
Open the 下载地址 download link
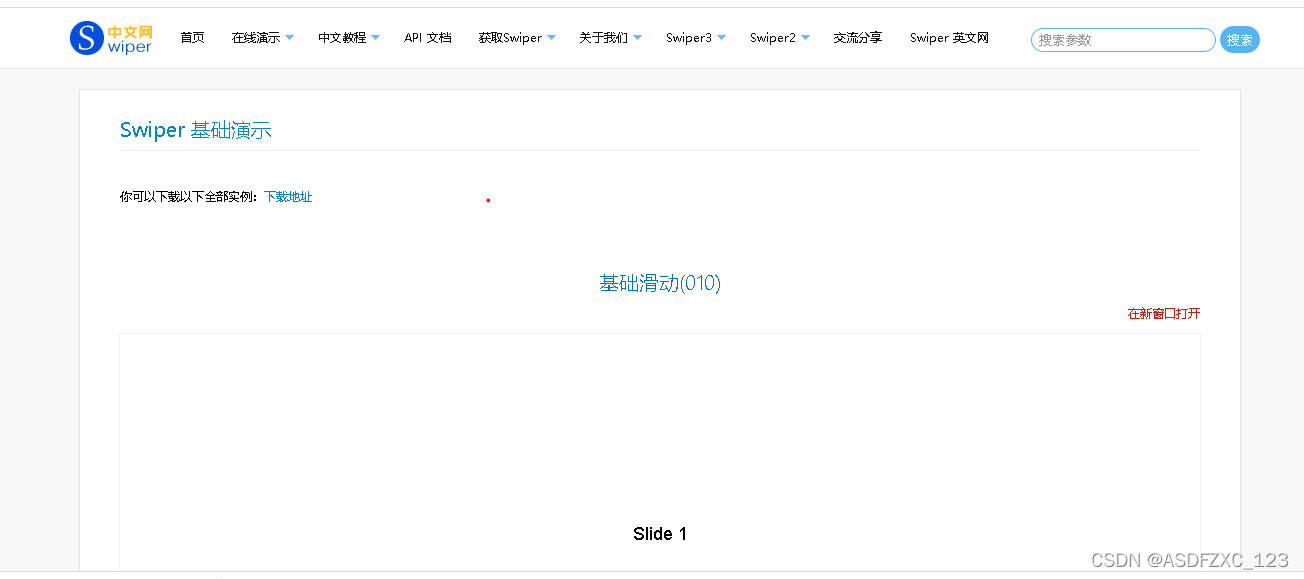coord(288,197)
